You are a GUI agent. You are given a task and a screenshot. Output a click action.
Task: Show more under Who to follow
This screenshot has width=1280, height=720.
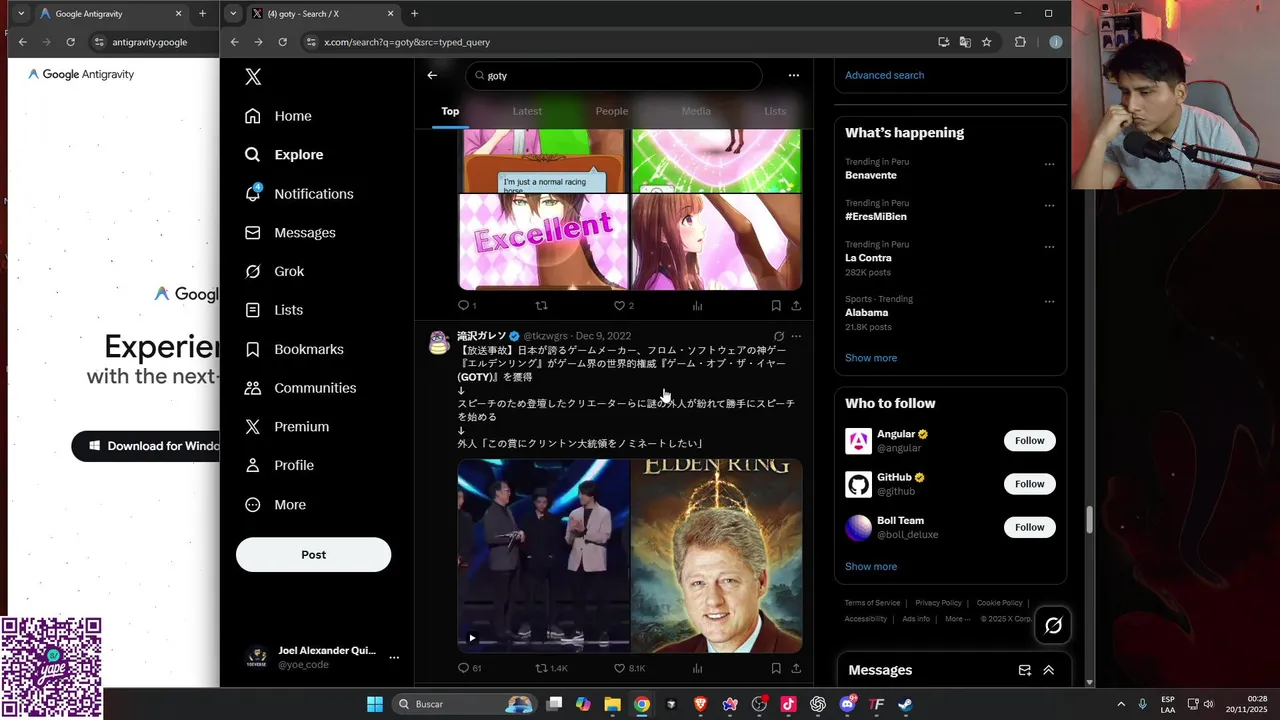tap(871, 566)
